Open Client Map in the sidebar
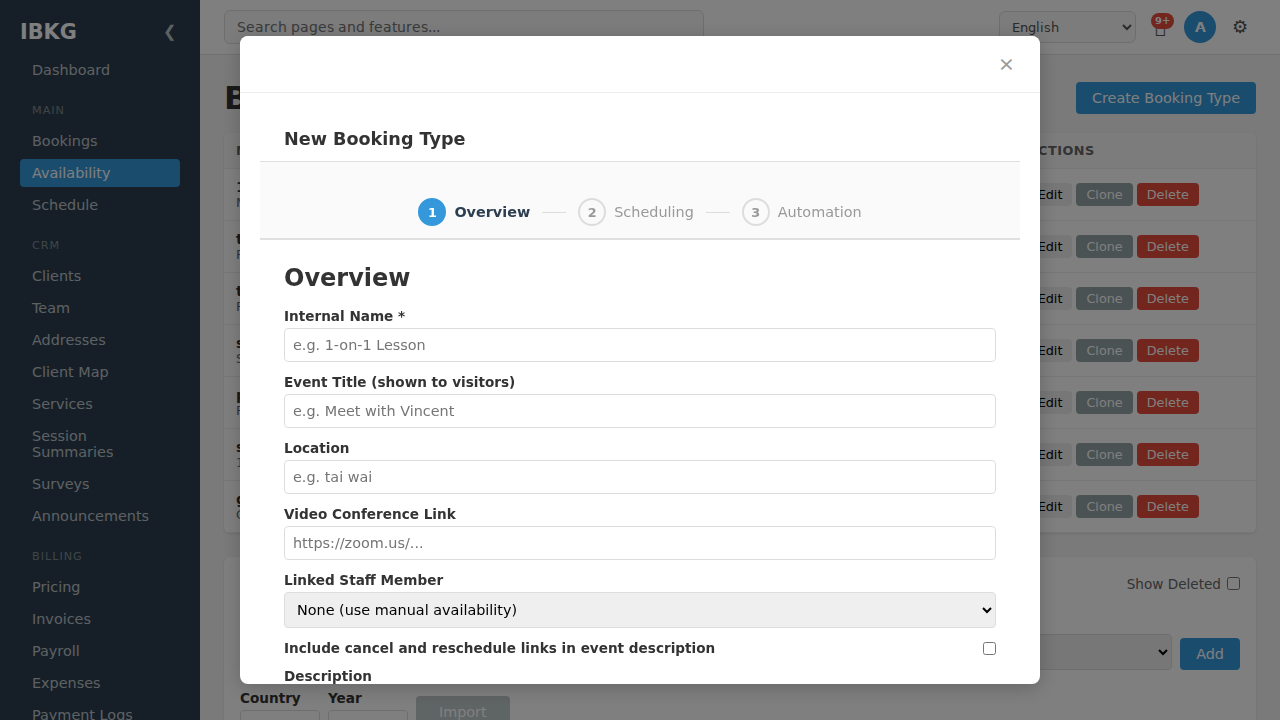This screenshot has height=720, width=1280. click(x=100, y=372)
